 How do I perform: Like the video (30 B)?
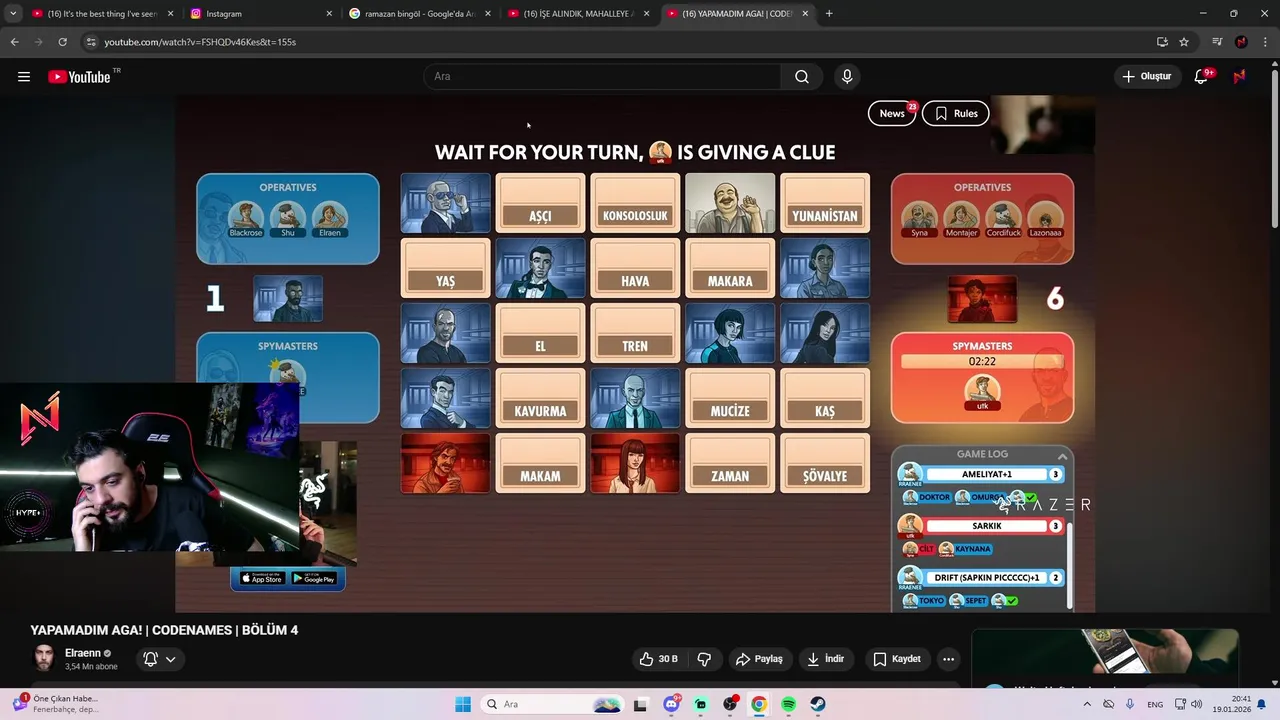coord(658,659)
